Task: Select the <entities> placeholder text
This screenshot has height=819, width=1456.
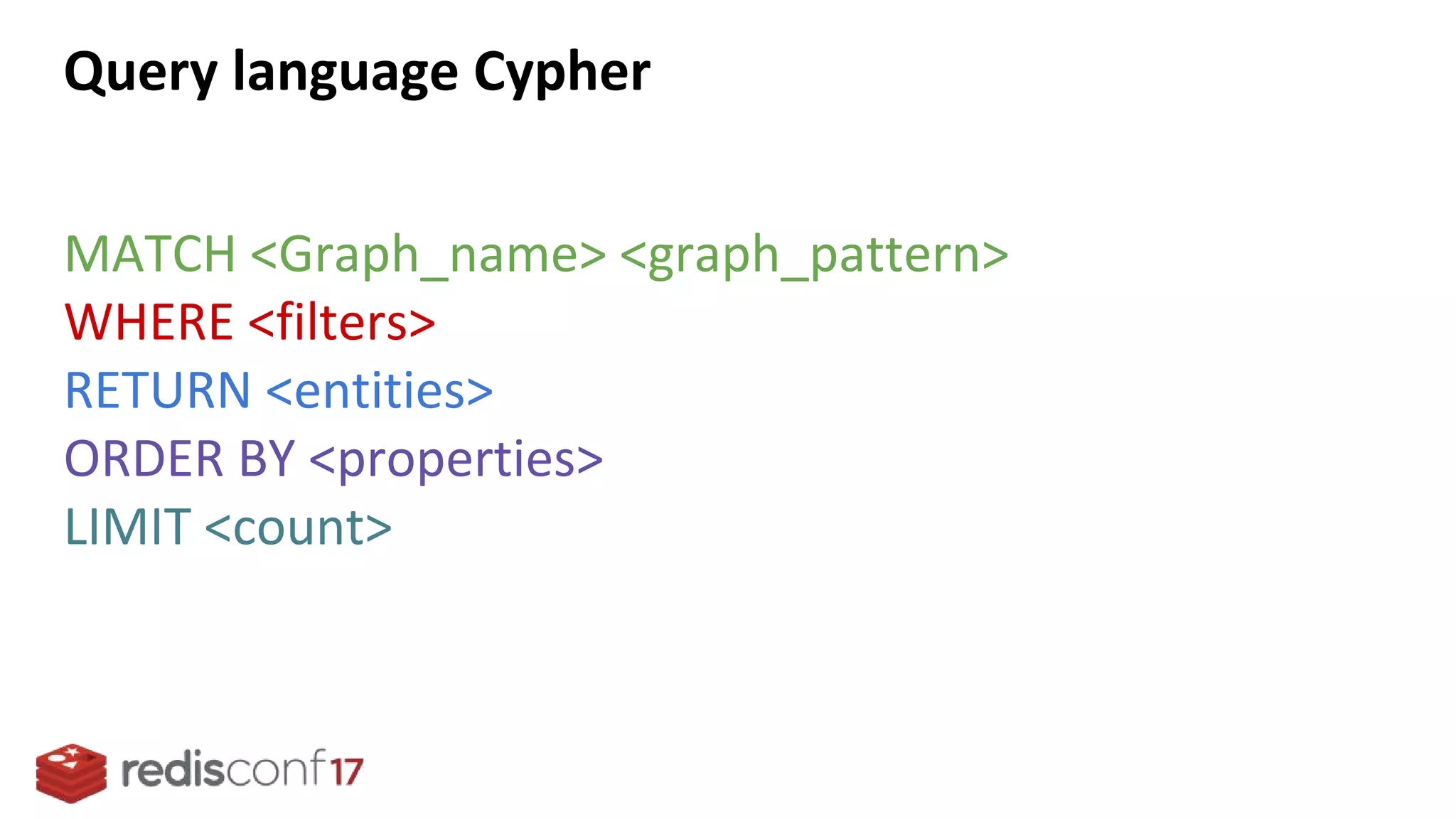Action: point(380,390)
